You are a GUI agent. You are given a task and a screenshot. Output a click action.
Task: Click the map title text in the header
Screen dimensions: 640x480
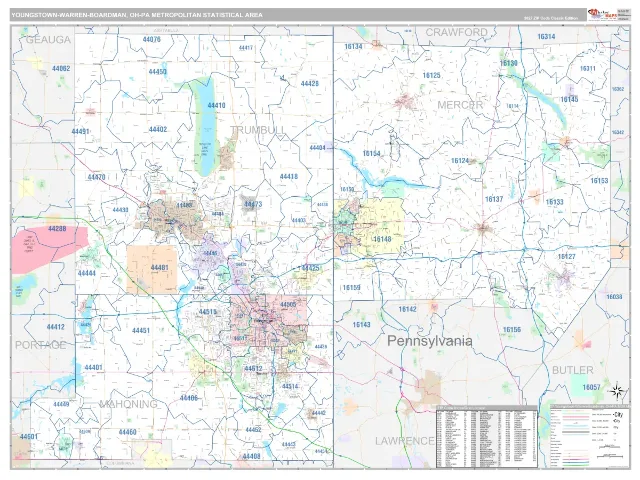[137, 15]
